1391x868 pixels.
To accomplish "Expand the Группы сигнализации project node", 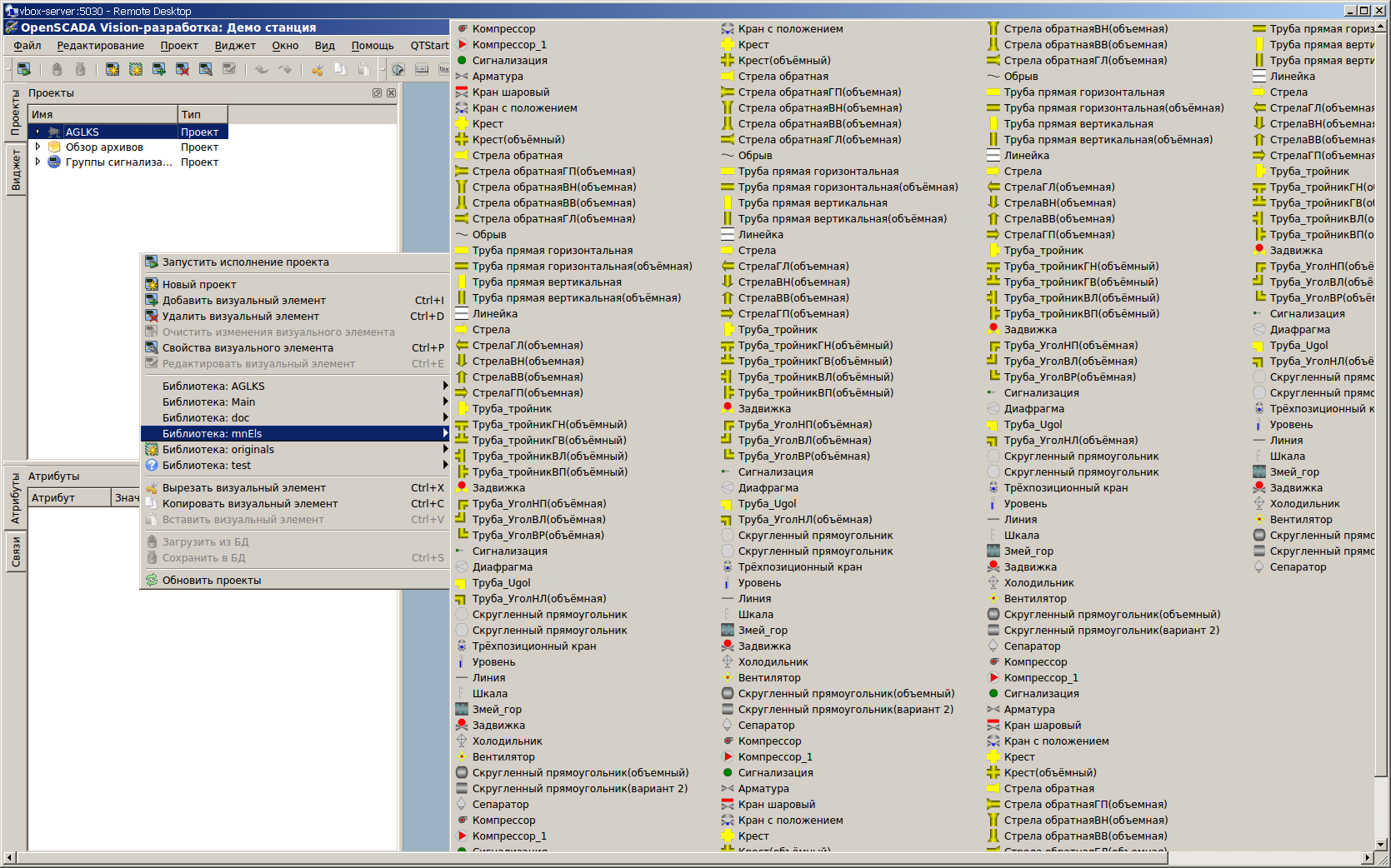I will pyautogui.click(x=38, y=162).
